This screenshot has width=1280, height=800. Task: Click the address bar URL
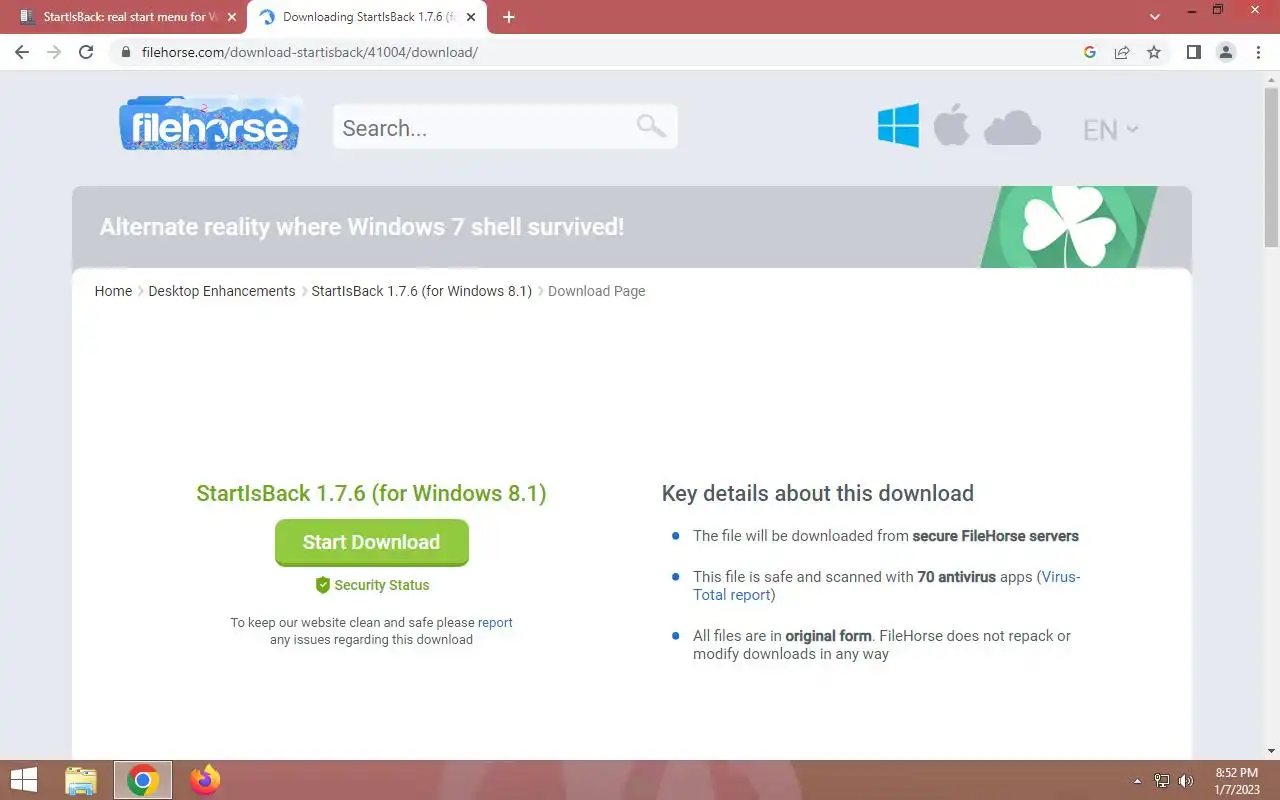[310, 52]
